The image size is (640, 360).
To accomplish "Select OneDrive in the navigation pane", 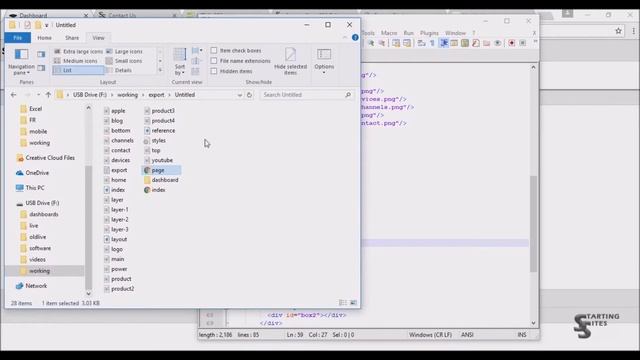I will click(x=37, y=173).
